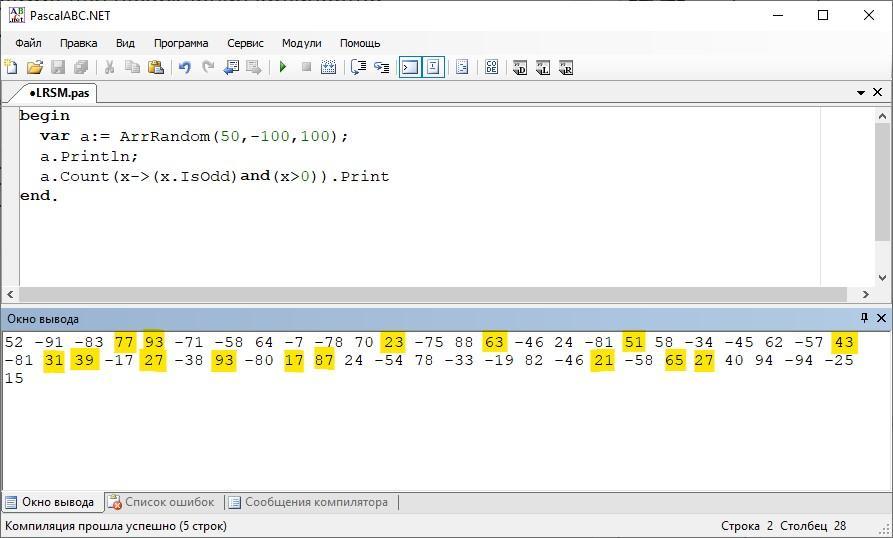Viewport: 893px width, 538px height.
Task: Switch to Сообщения компилятора tab
Action: 309,502
